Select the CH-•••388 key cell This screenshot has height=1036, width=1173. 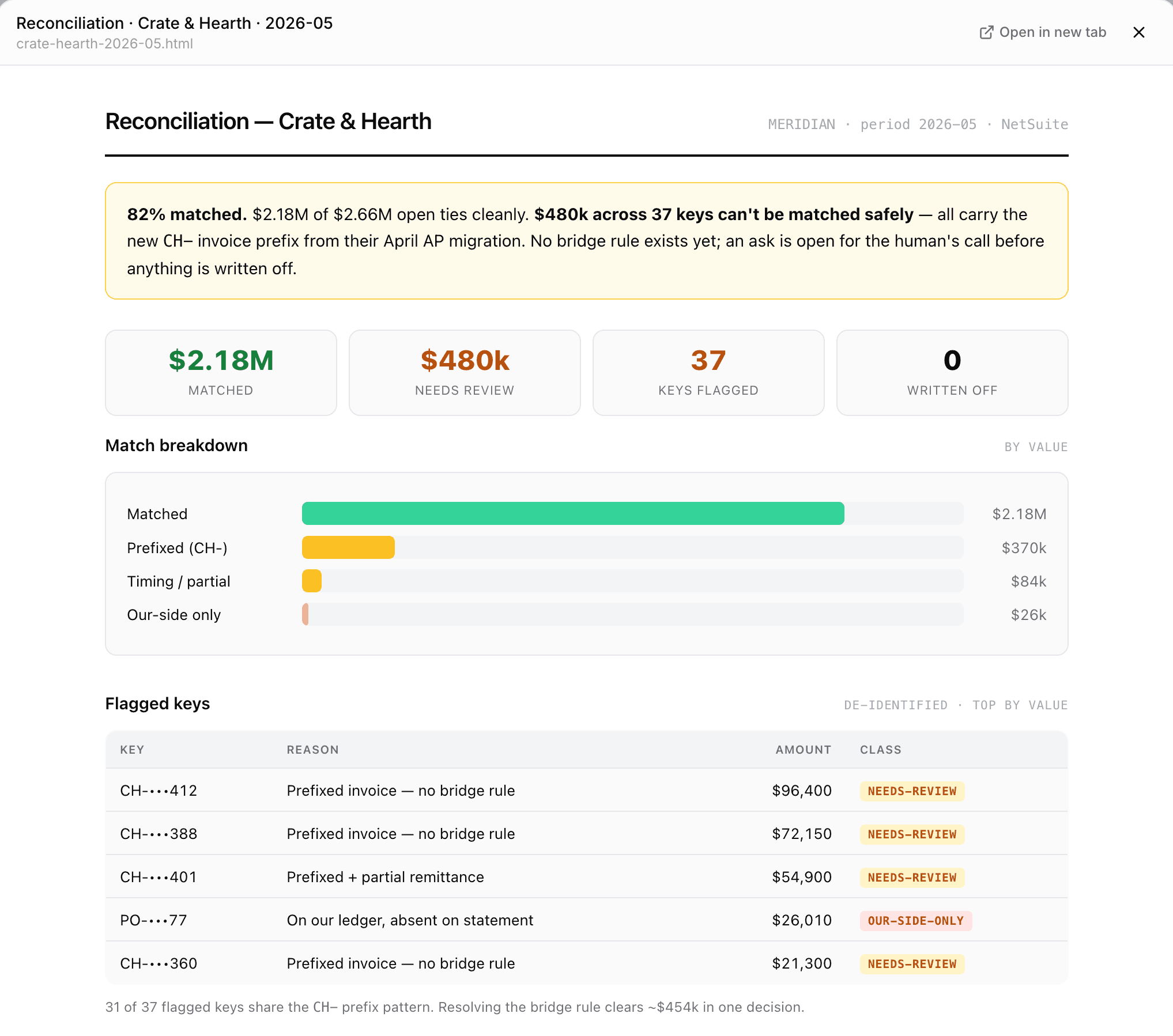click(159, 834)
